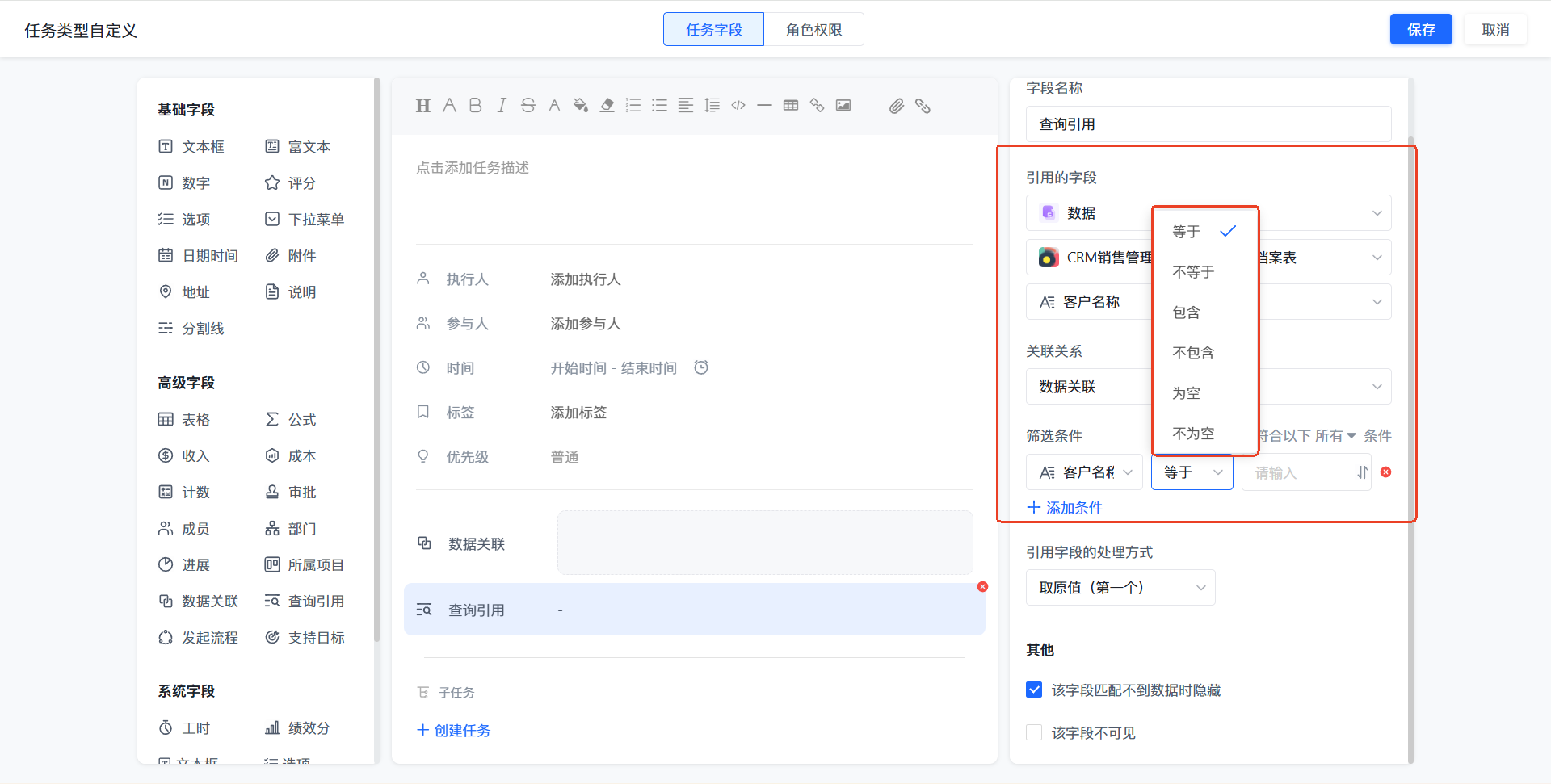Screen dimensions: 1551x784
Task: Insert a code block
Action: coord(738,106)
